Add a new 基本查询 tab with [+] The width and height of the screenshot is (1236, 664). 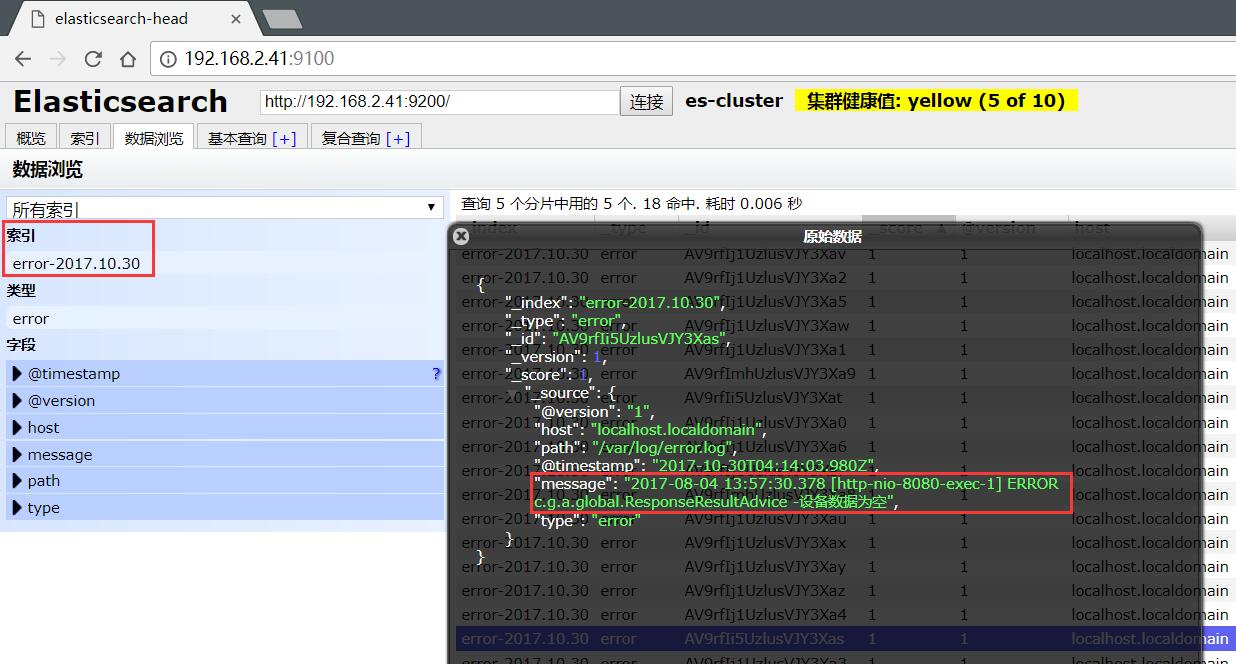284,139
